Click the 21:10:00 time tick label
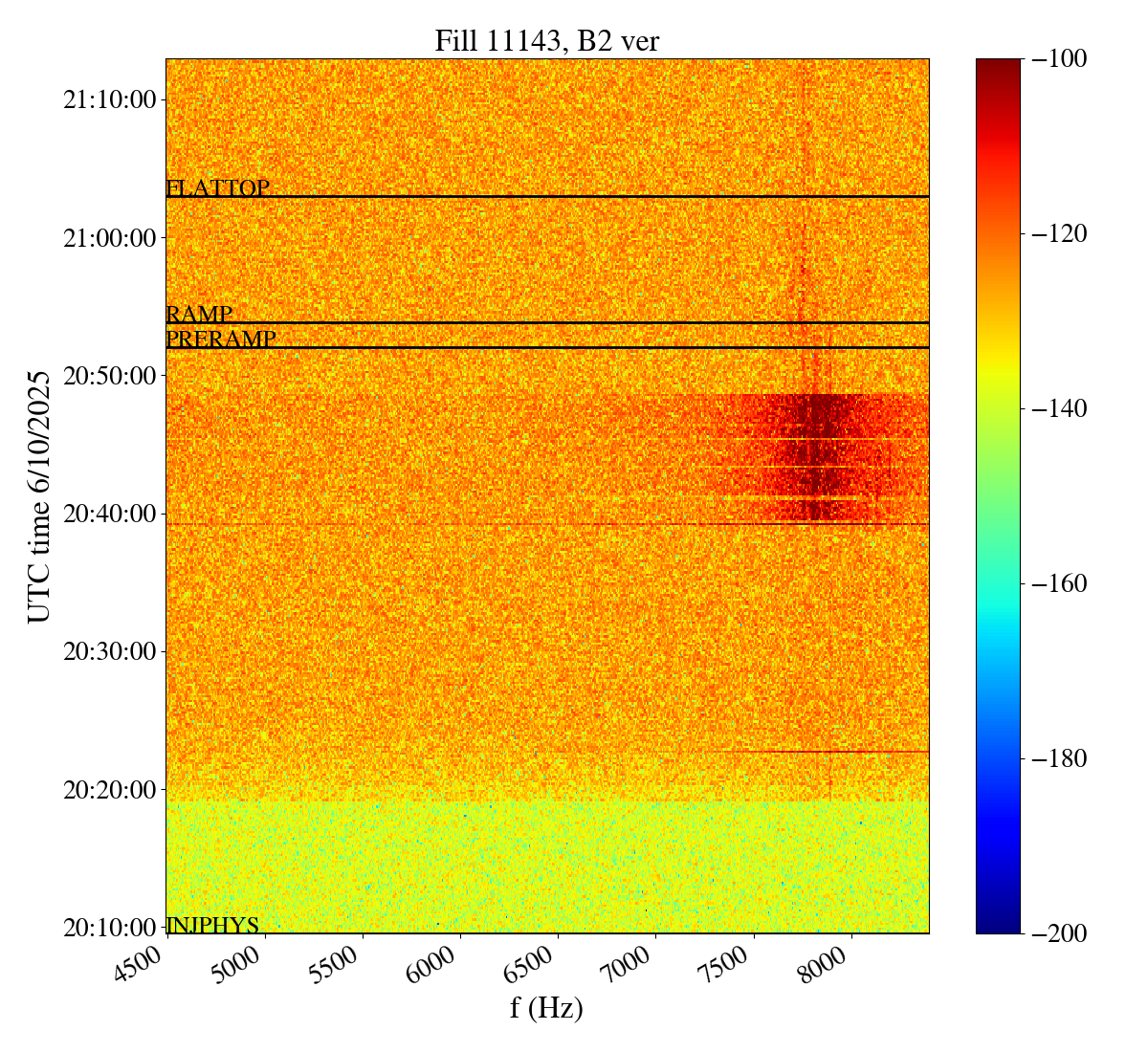 click(109, 99)
